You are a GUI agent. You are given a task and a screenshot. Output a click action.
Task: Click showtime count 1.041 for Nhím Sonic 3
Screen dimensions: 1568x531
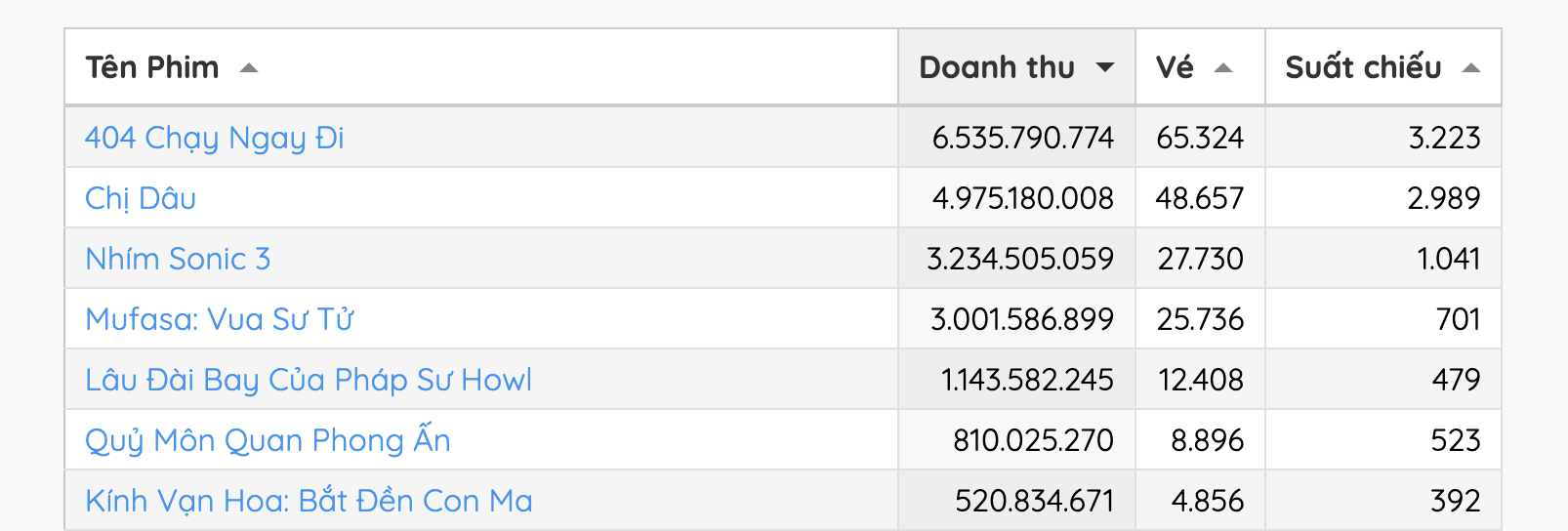(x=1448, y=259)
